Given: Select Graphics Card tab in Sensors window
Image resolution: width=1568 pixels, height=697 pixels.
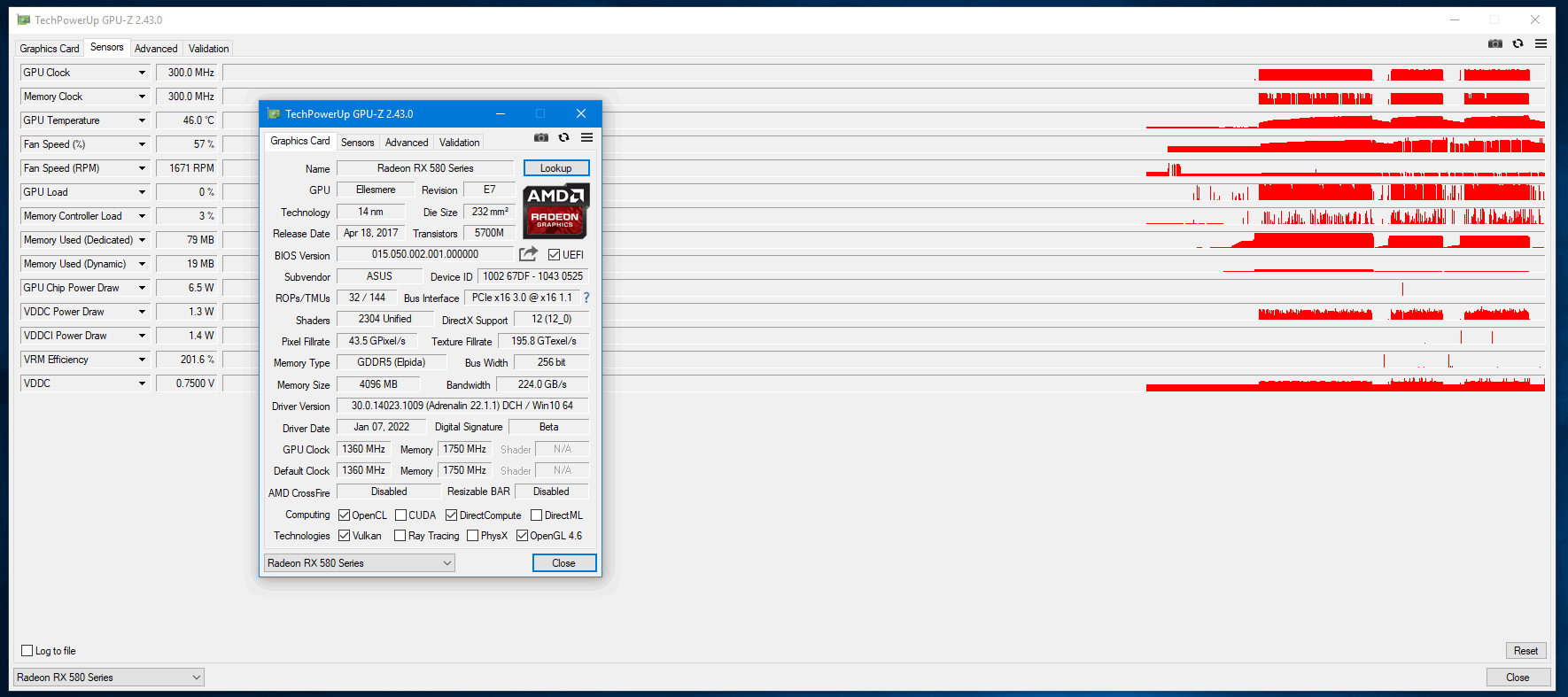Looking at the screenshot, I should 50,49.
